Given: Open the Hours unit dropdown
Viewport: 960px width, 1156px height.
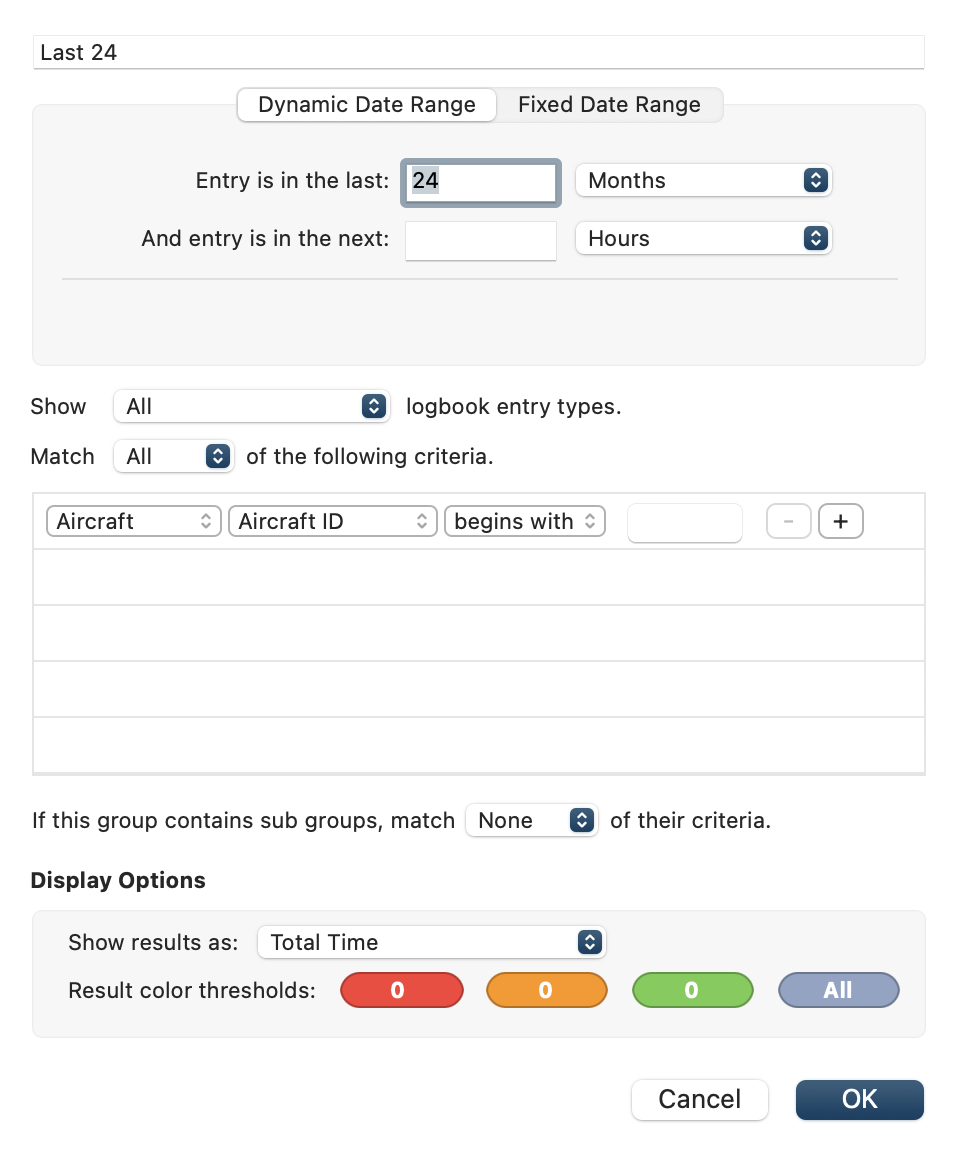Looking at the screenshot, I should pyautogui.click(x=703, y=239).
